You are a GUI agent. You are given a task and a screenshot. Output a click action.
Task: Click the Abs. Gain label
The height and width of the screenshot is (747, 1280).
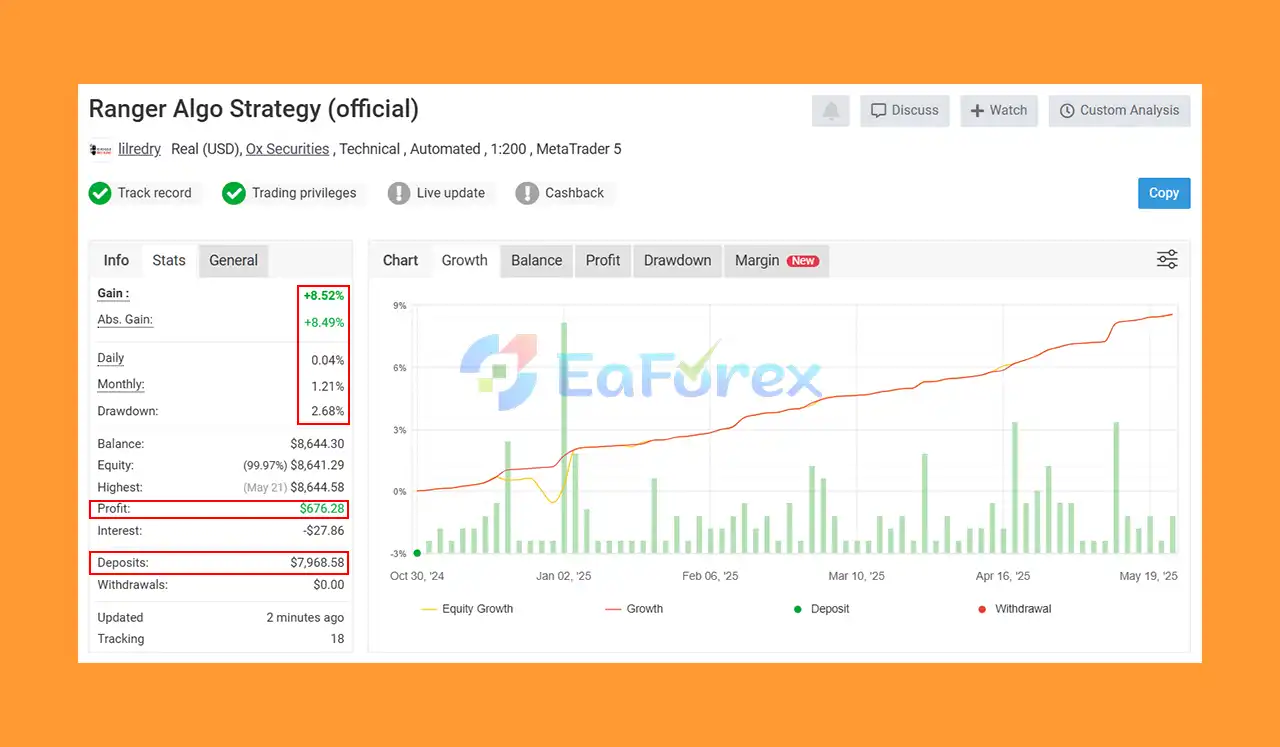tap(125, 320)
